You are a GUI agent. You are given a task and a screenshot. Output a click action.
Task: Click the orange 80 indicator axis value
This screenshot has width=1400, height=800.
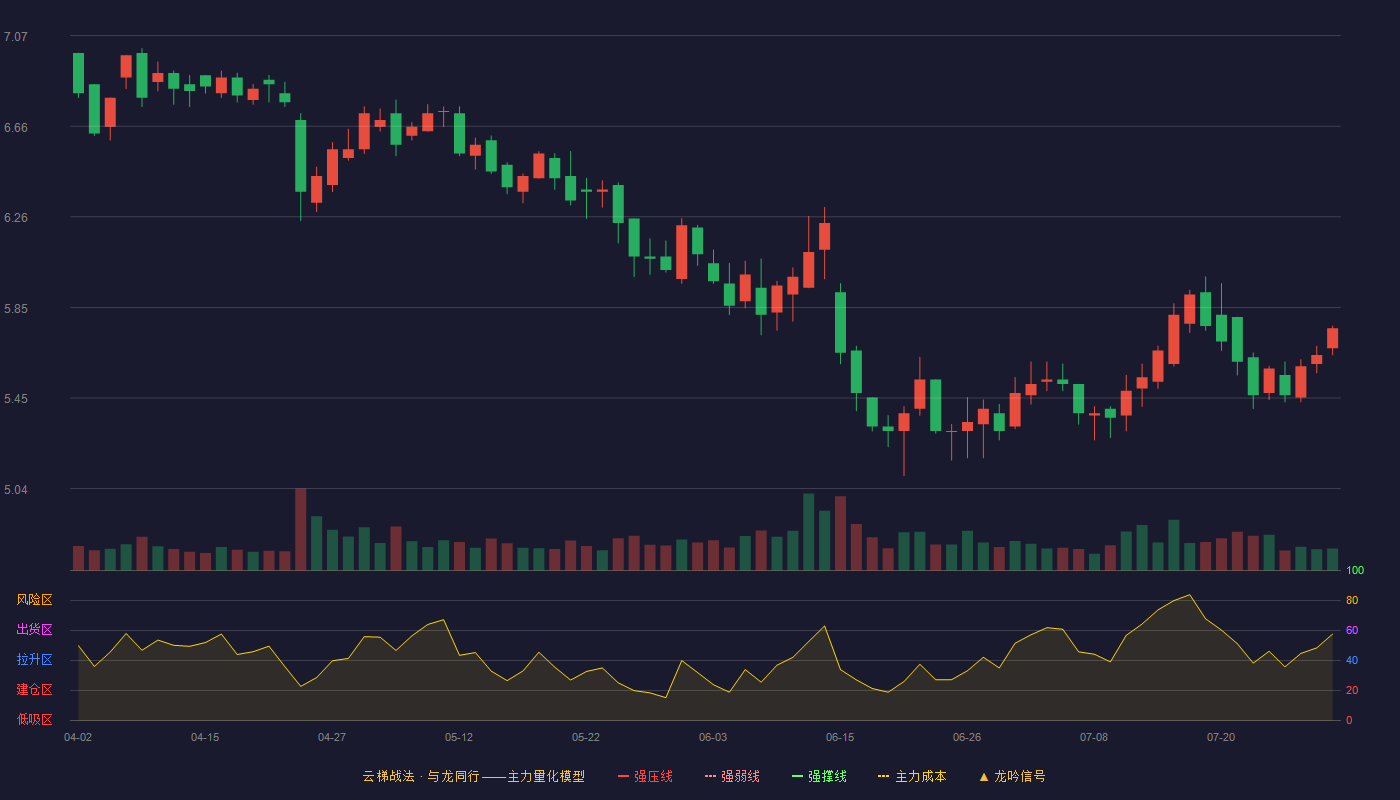point(1352,601)
